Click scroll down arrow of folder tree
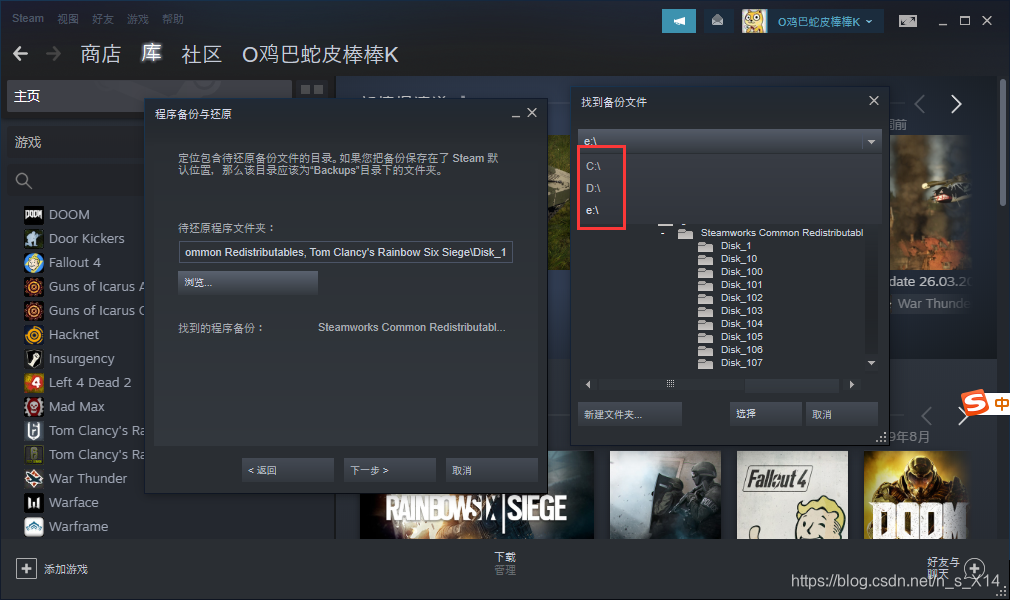 871,363
